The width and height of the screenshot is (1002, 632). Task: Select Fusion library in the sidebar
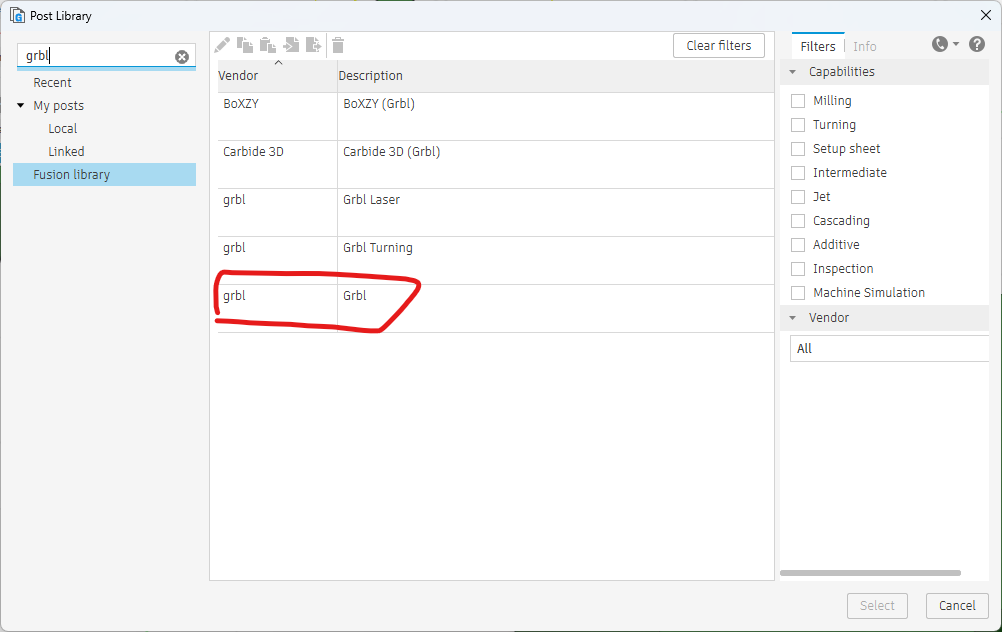click(x=71, y=175)
